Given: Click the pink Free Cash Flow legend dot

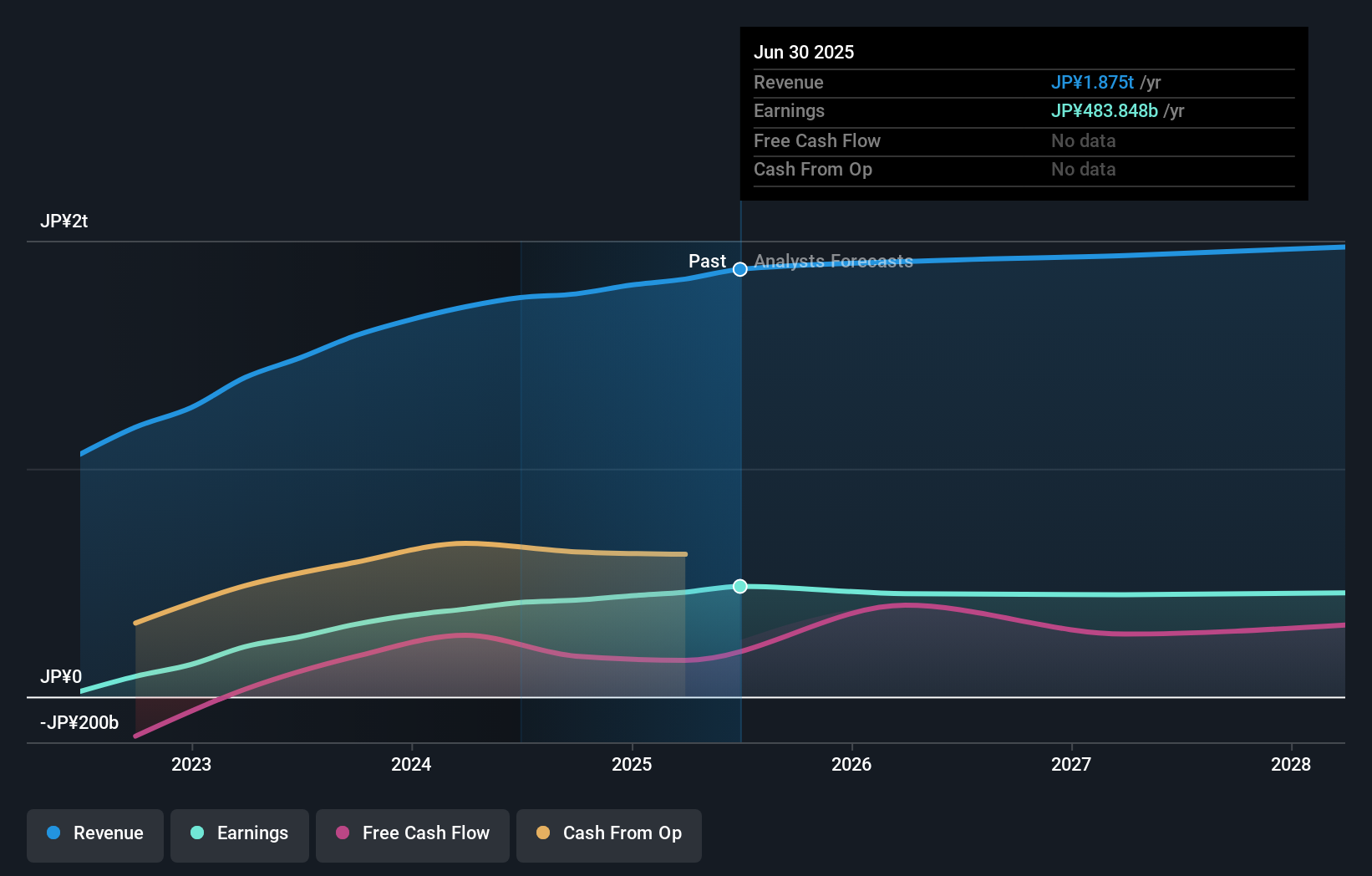Looking at the screenshot, I should pos(343,833).
